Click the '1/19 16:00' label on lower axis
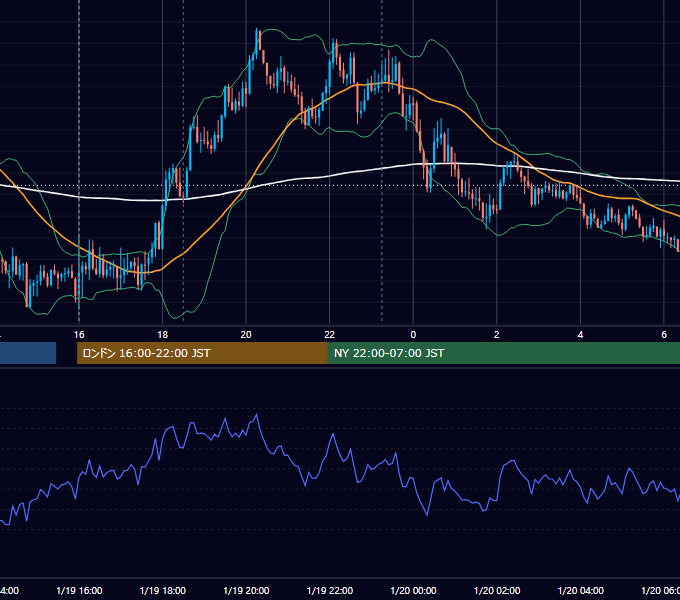680x600 pixels. 79,591
